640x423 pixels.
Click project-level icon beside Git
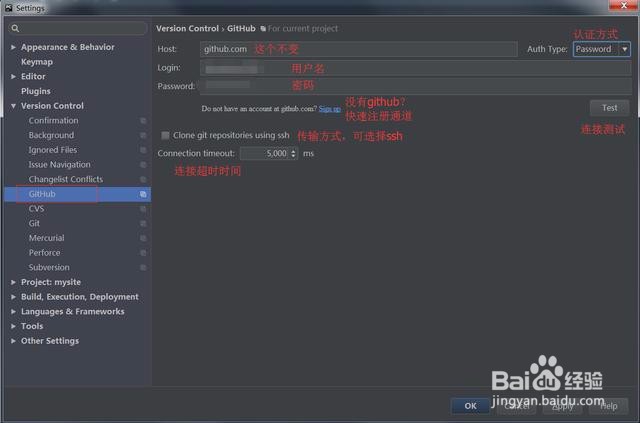click(x=143, y=223)
